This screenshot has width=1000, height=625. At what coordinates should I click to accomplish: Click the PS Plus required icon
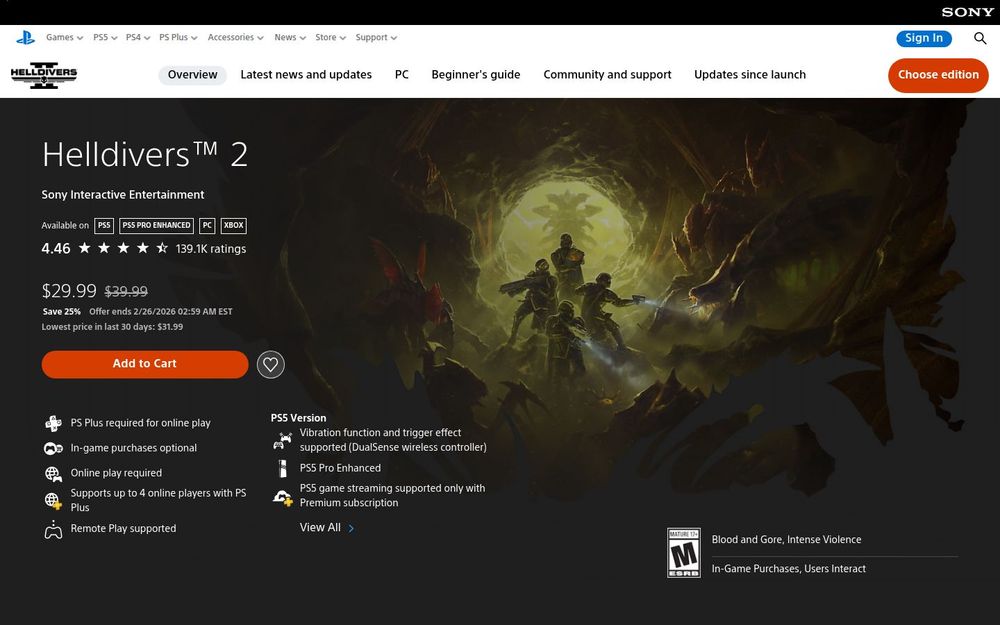53,423
